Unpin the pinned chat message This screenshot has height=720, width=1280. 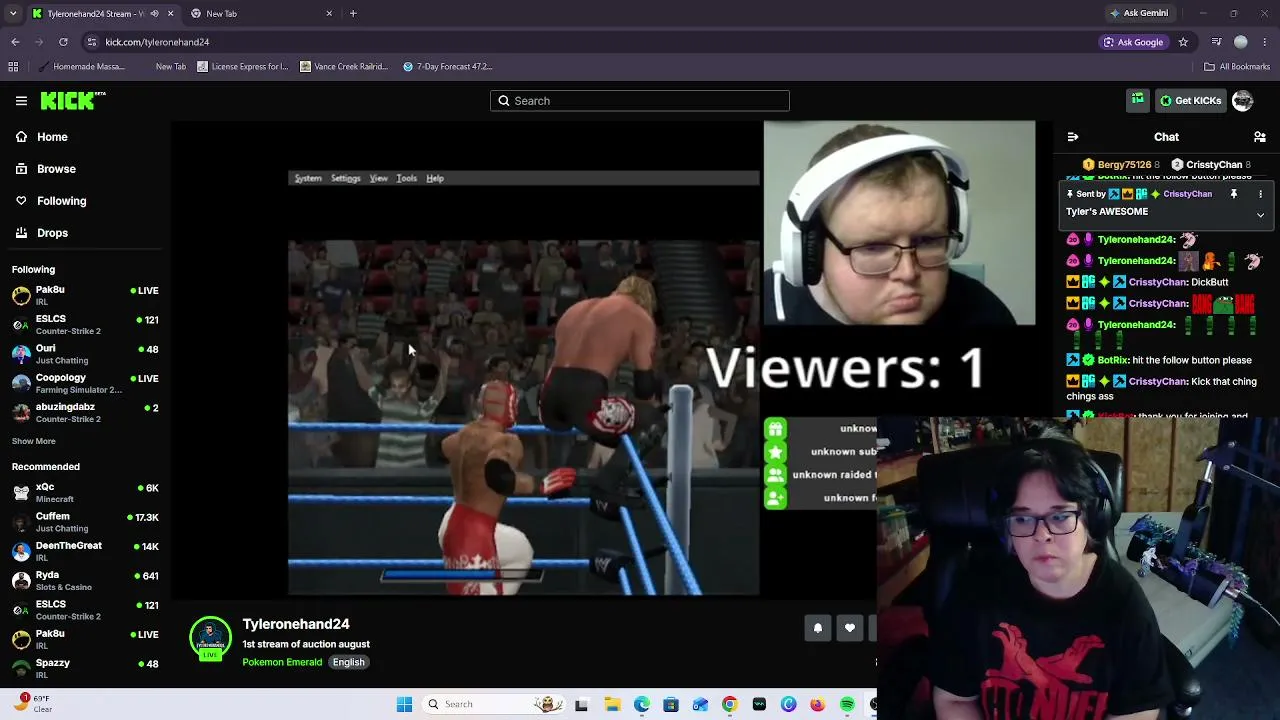tap(1234, 194)
